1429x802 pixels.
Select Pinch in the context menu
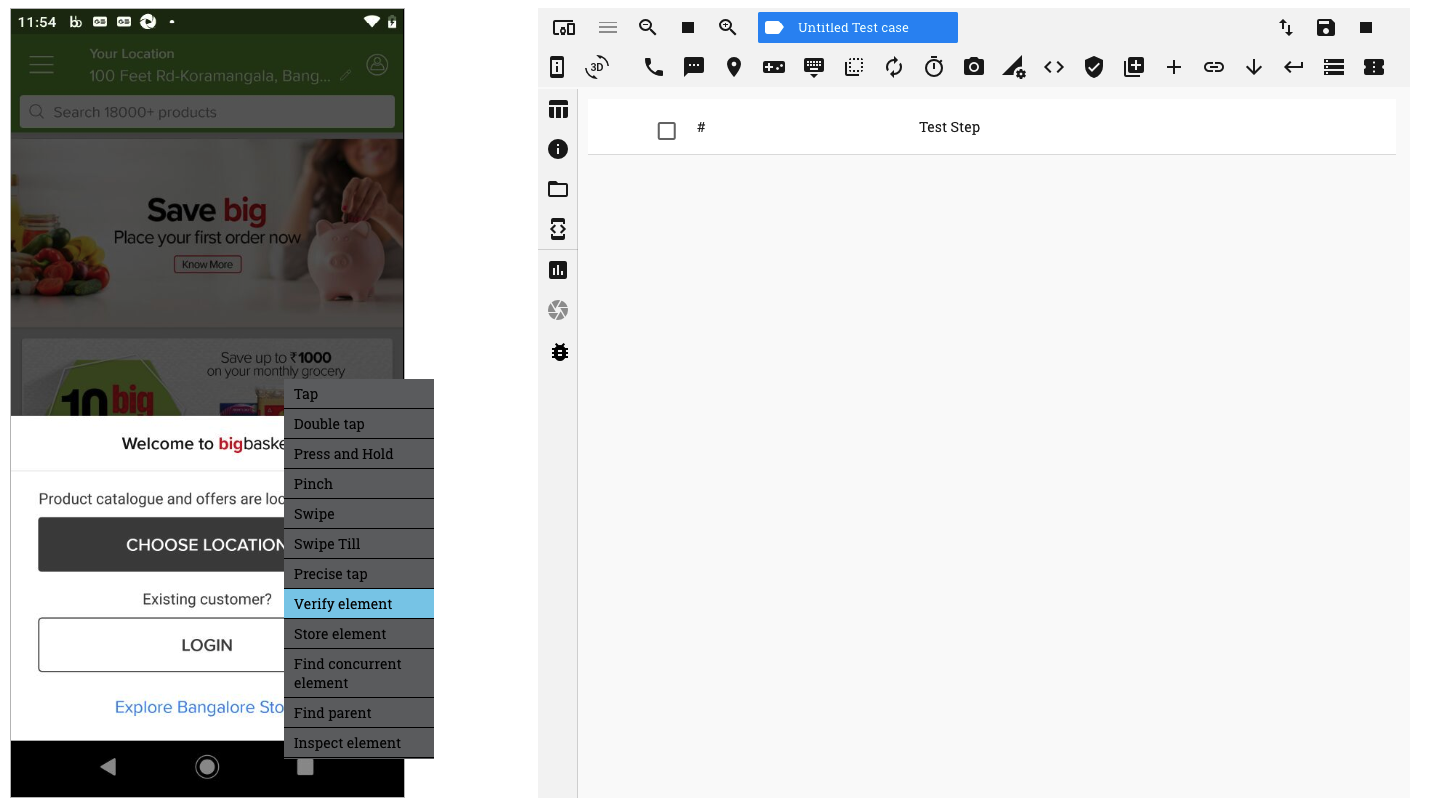point(359,484)
